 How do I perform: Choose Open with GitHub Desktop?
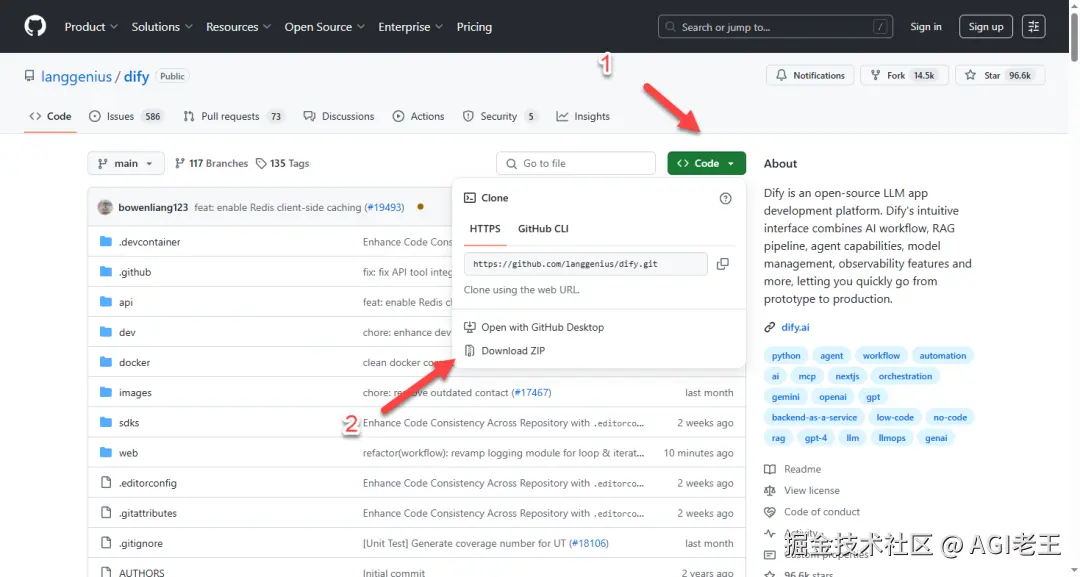coord(542,328)
